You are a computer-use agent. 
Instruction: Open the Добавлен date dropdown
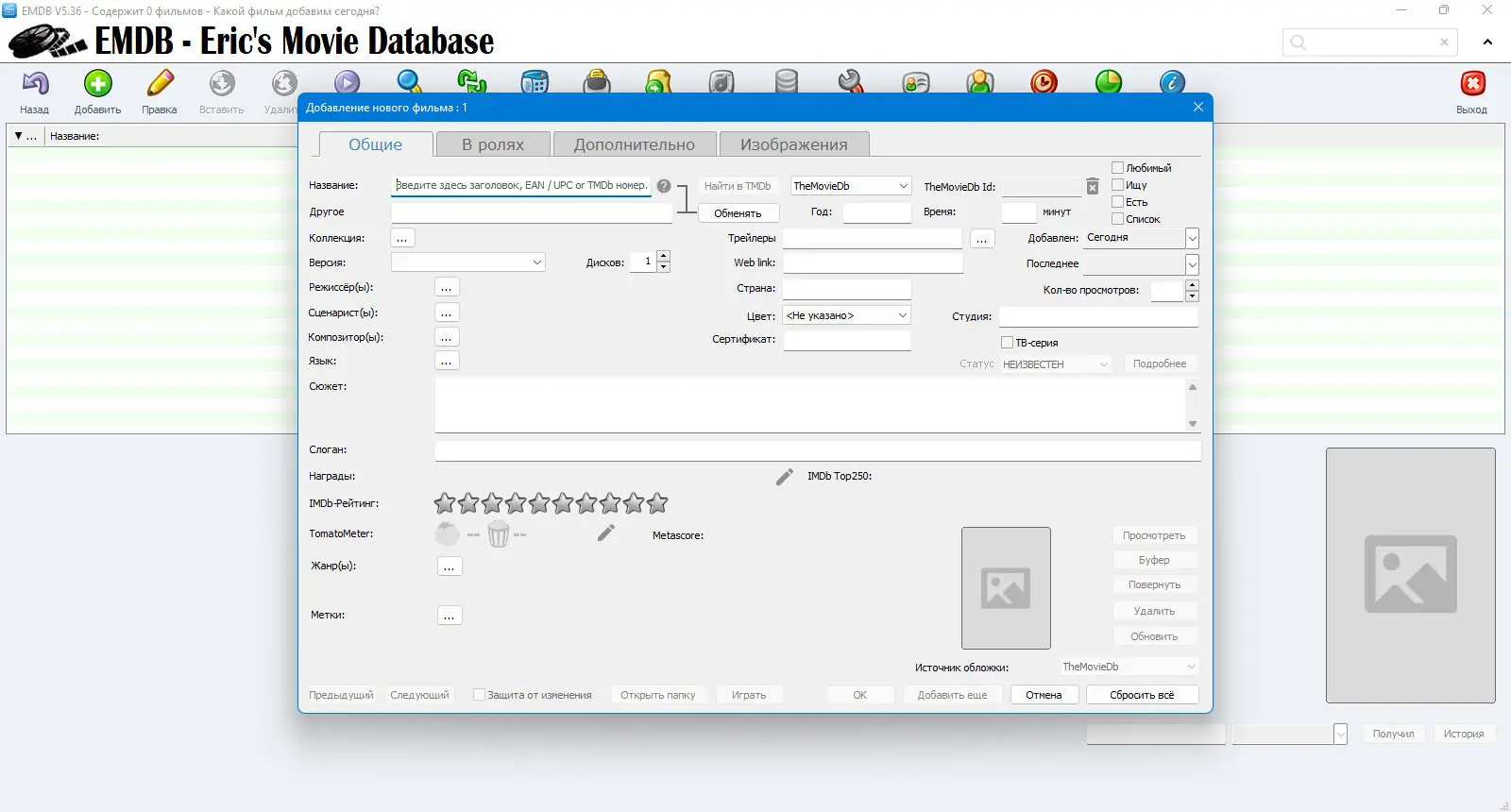tap(1192, 238)
